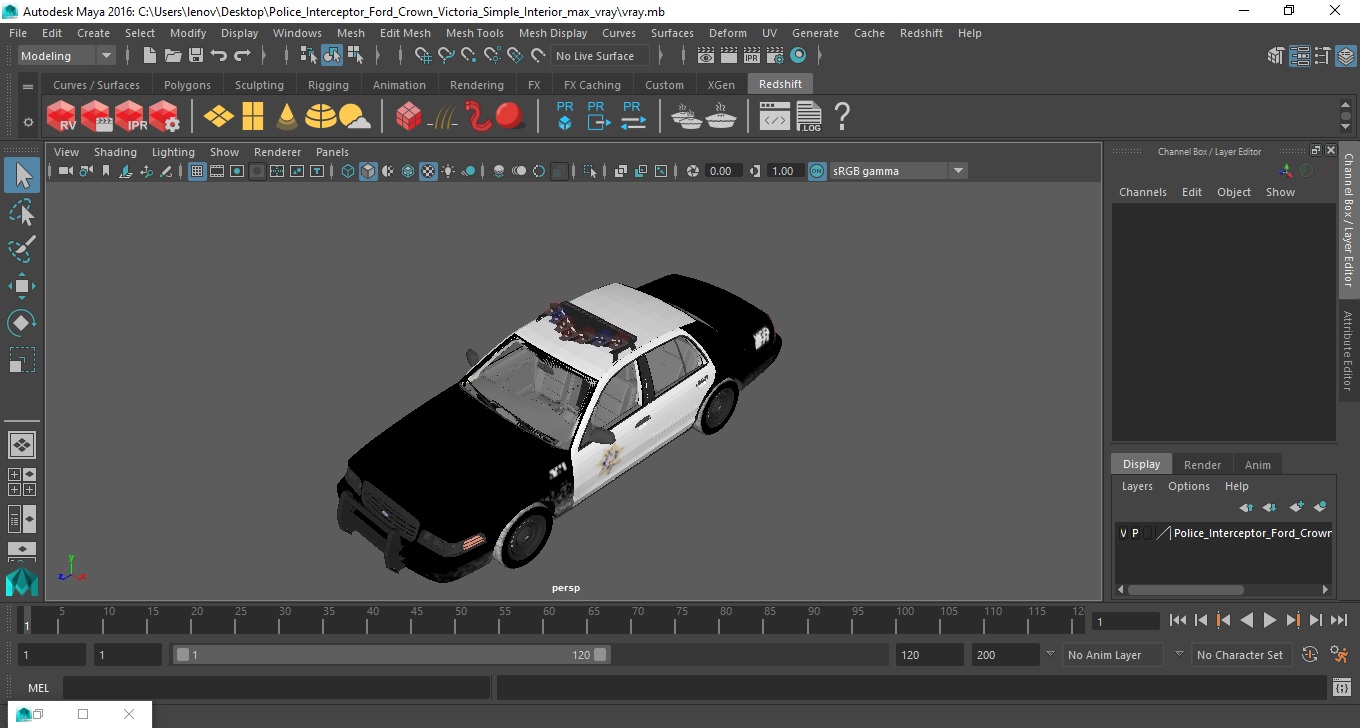The image size is (1360, 728).
Task: Open Script Editor icon at bottom right
Action: coord(1342,687)
